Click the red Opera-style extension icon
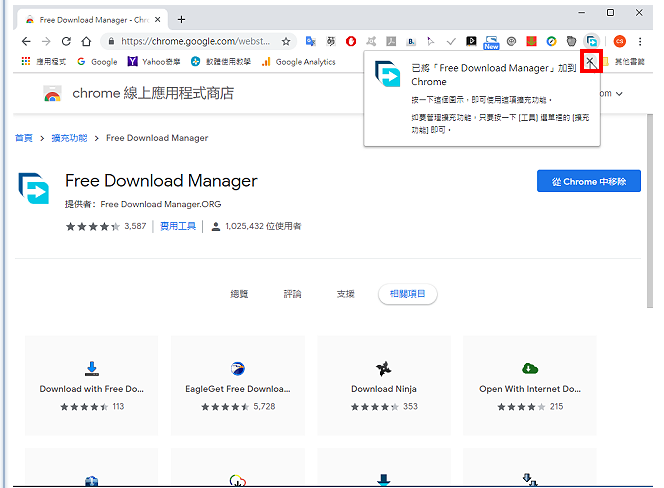 tap(351, 41)
